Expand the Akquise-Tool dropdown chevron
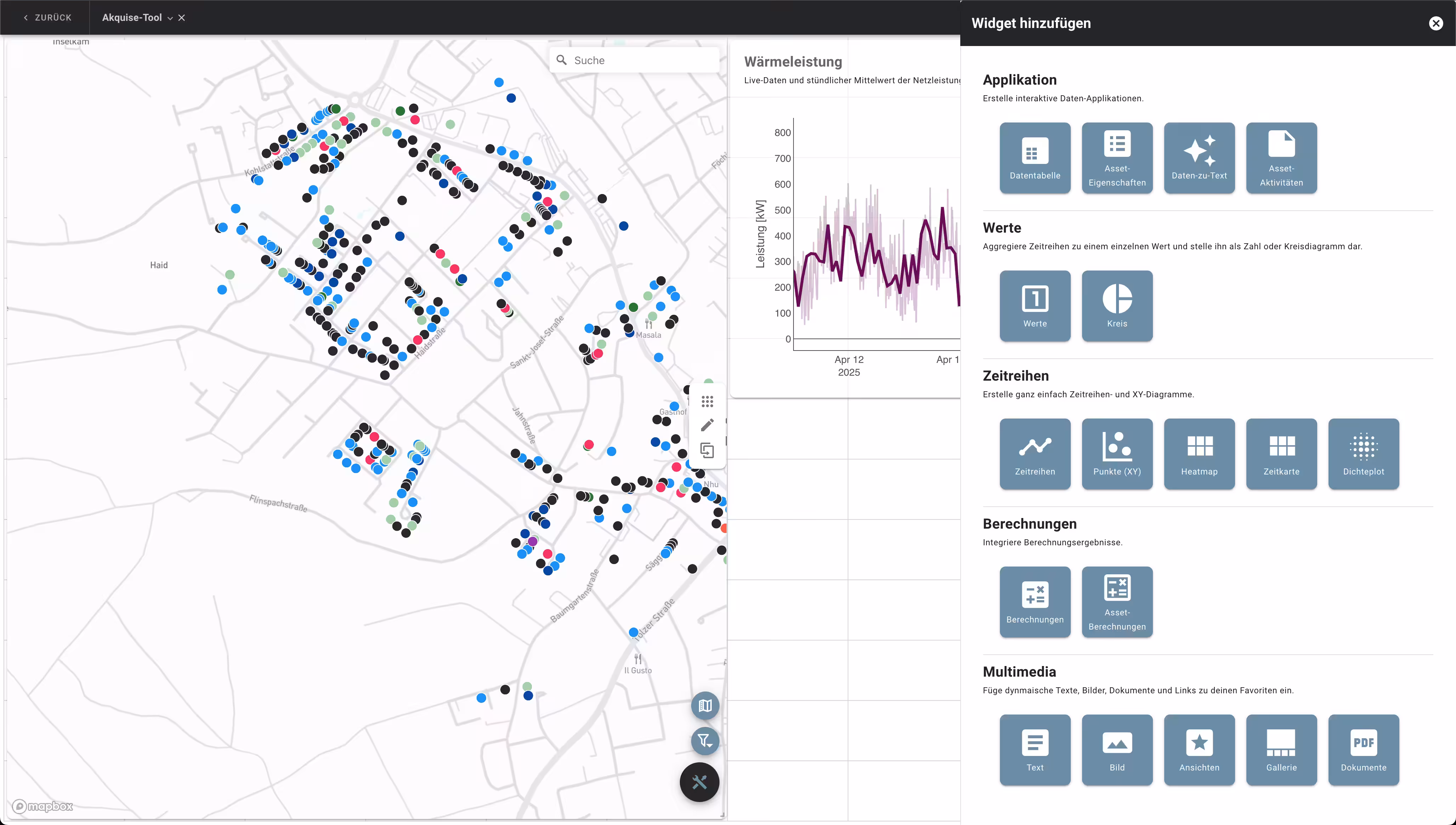 (169, 18)
